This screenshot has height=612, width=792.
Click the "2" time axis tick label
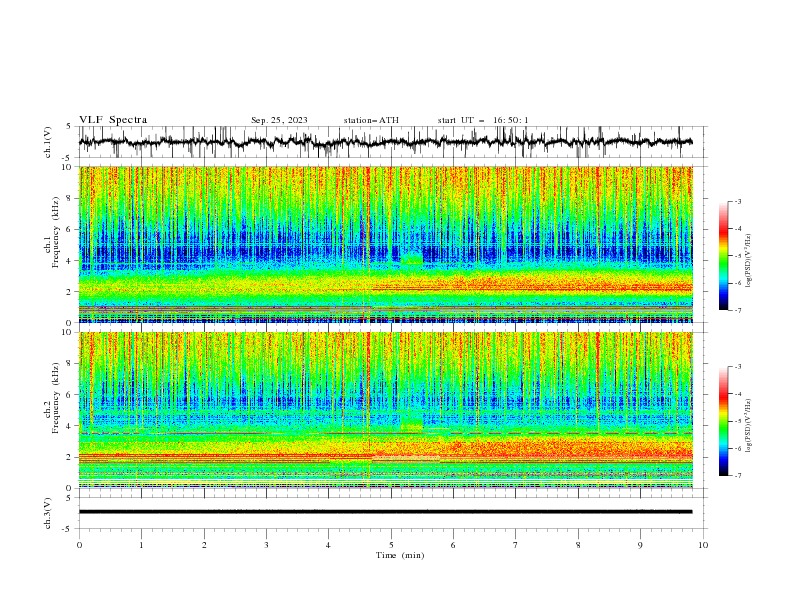(x=204, y=545)
